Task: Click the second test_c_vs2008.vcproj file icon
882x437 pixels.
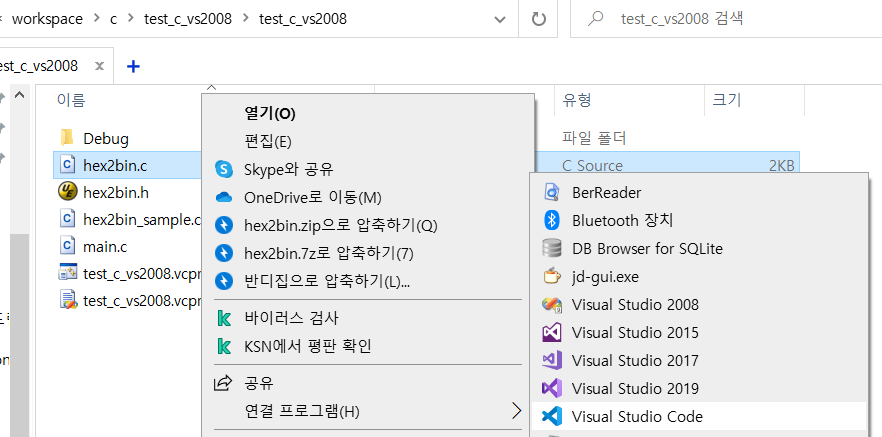Action: coord(68,300)
